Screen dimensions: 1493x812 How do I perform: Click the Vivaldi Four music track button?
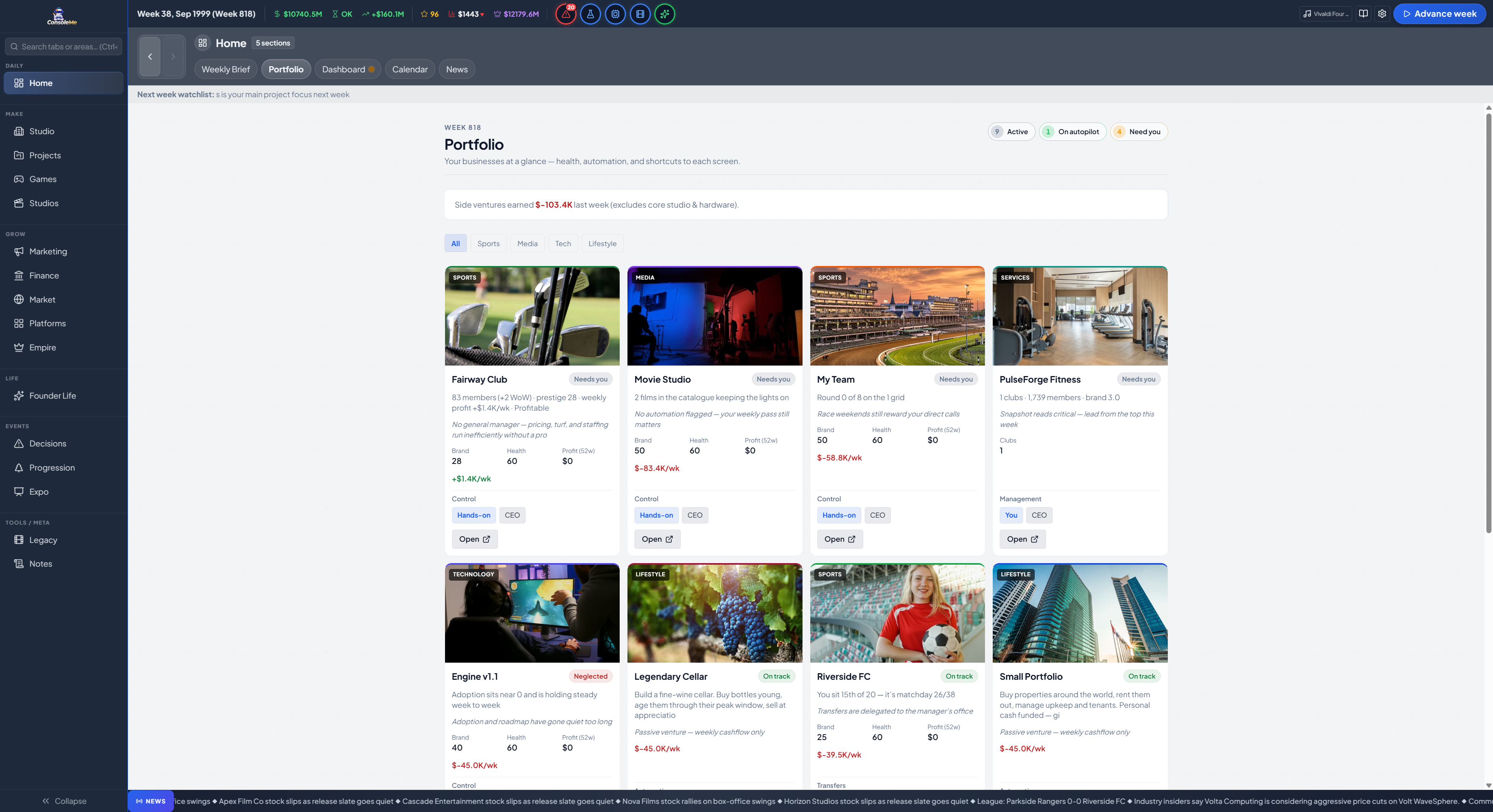click(1325, 14)
